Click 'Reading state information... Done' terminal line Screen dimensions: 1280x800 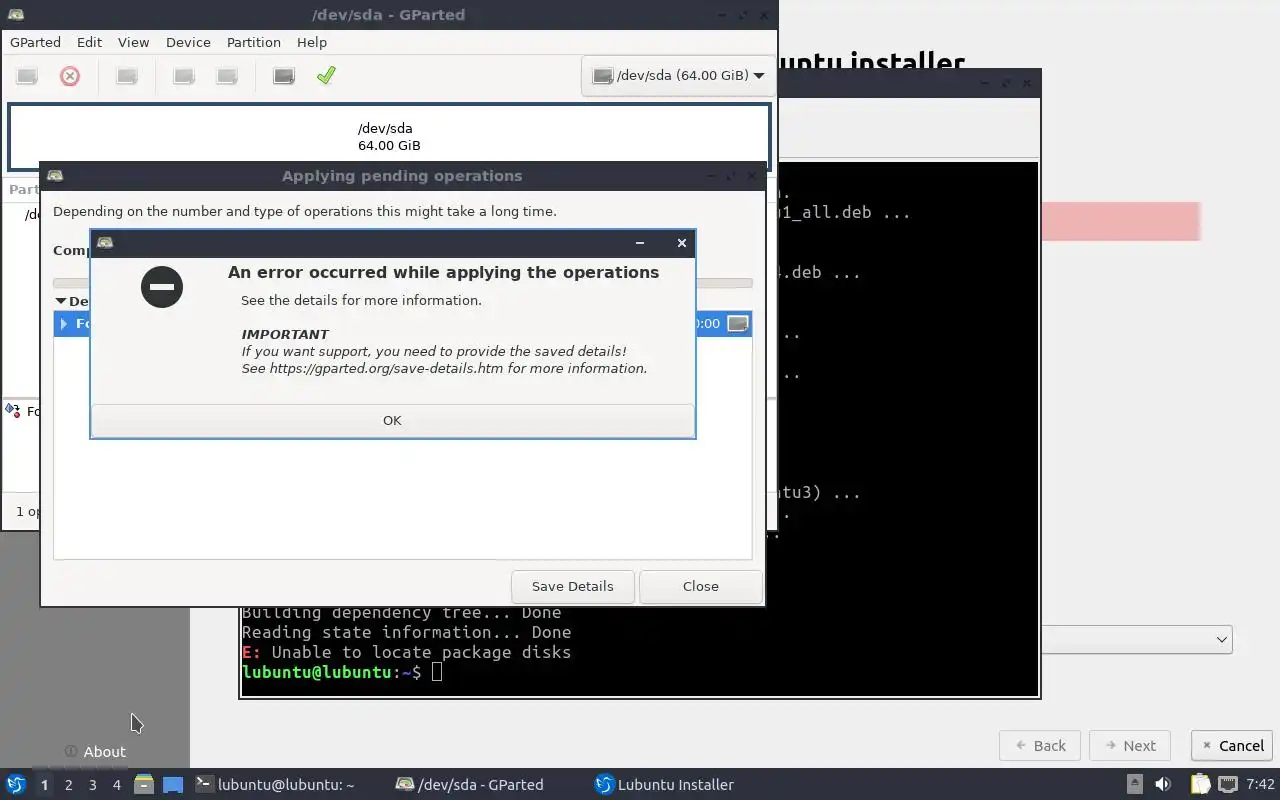pyautogui.click(x=407, y=632)
